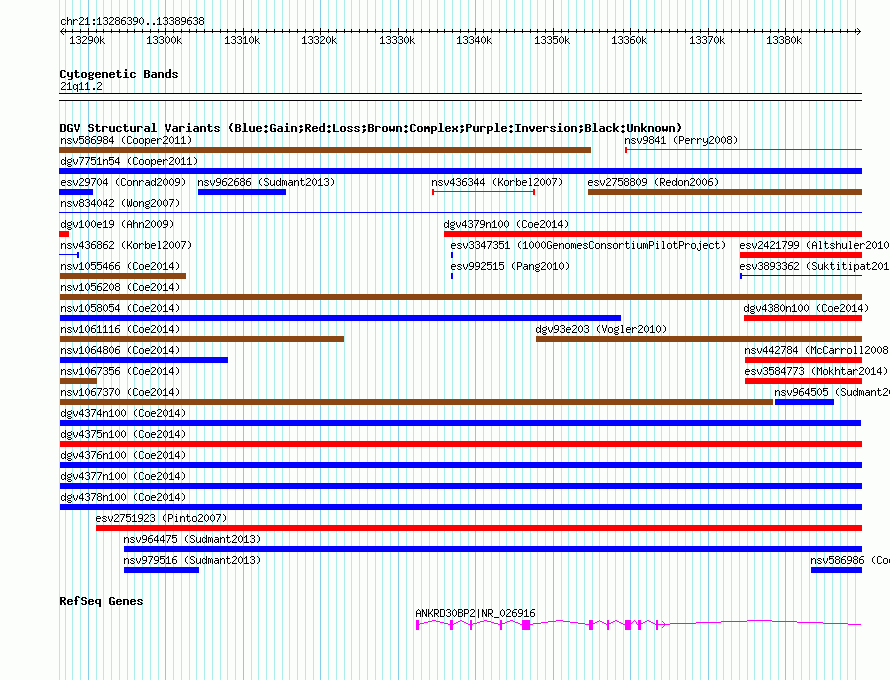Select the nsv9841 (Perry2008) variant label

[x=681, y=140]
